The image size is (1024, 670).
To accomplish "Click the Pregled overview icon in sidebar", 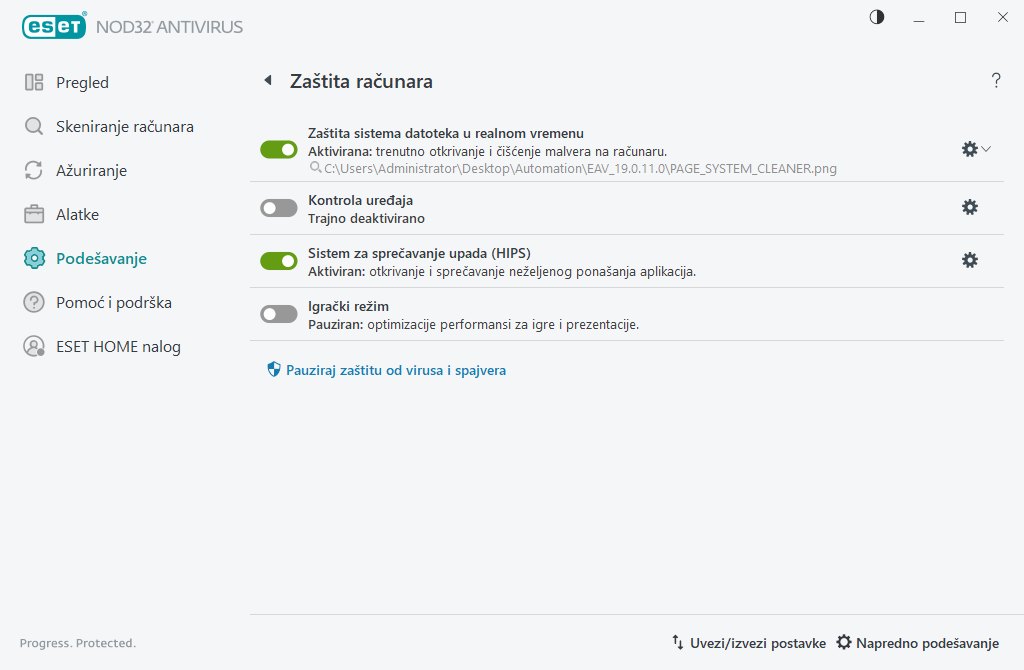I will pos(34,83).
